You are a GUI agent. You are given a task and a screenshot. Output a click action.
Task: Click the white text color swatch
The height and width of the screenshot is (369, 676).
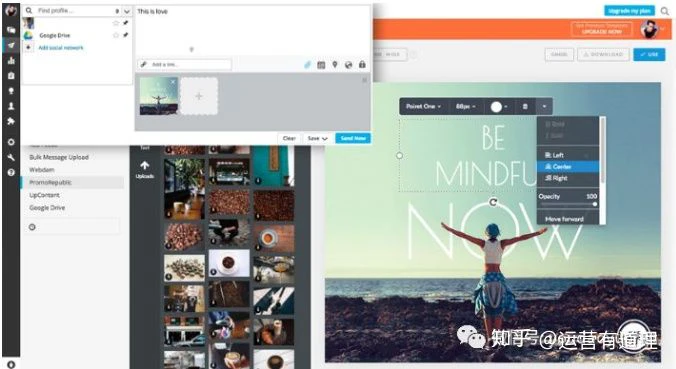496,106
